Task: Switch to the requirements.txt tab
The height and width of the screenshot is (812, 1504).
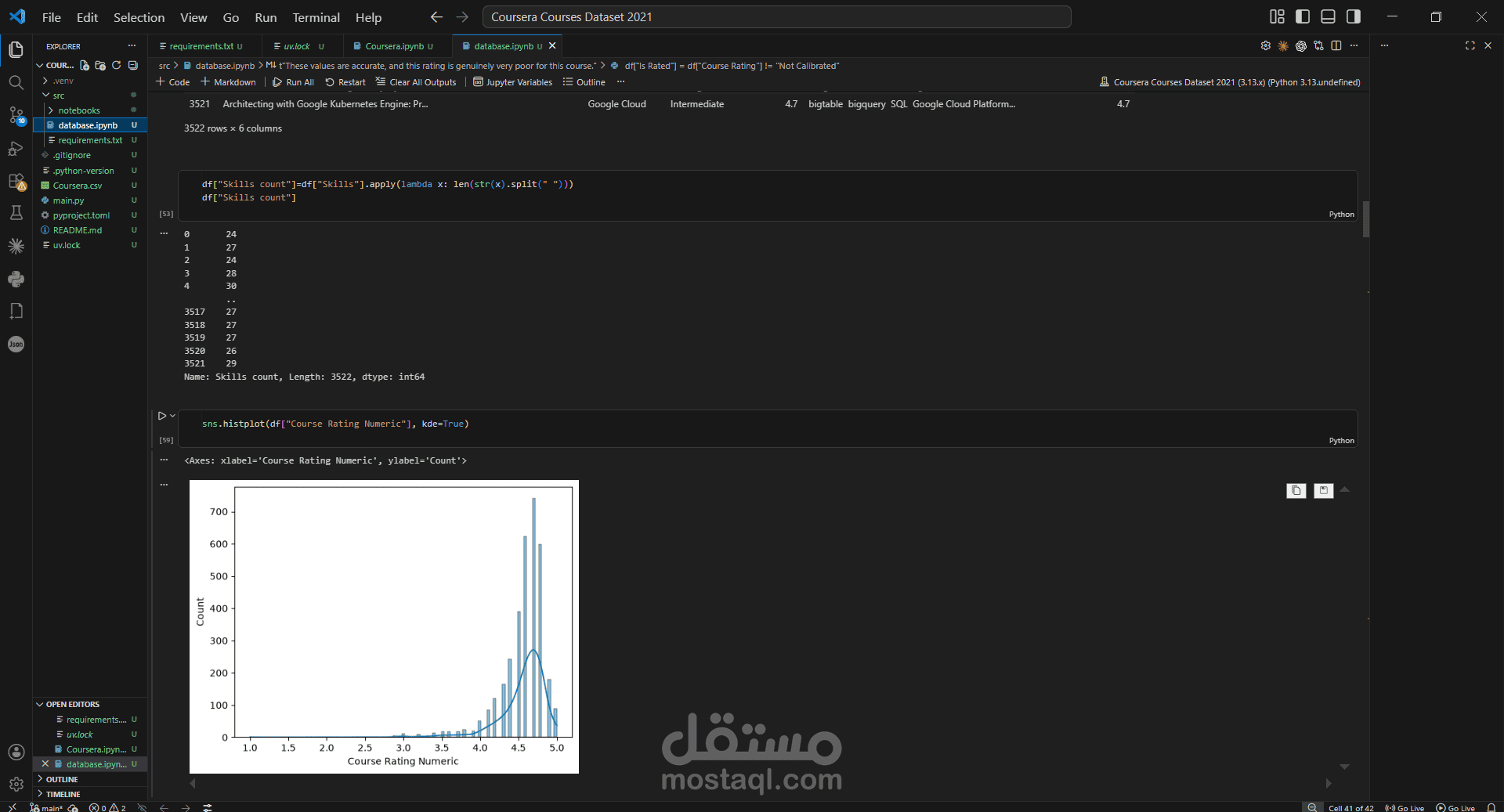Action: pos(201,46)
